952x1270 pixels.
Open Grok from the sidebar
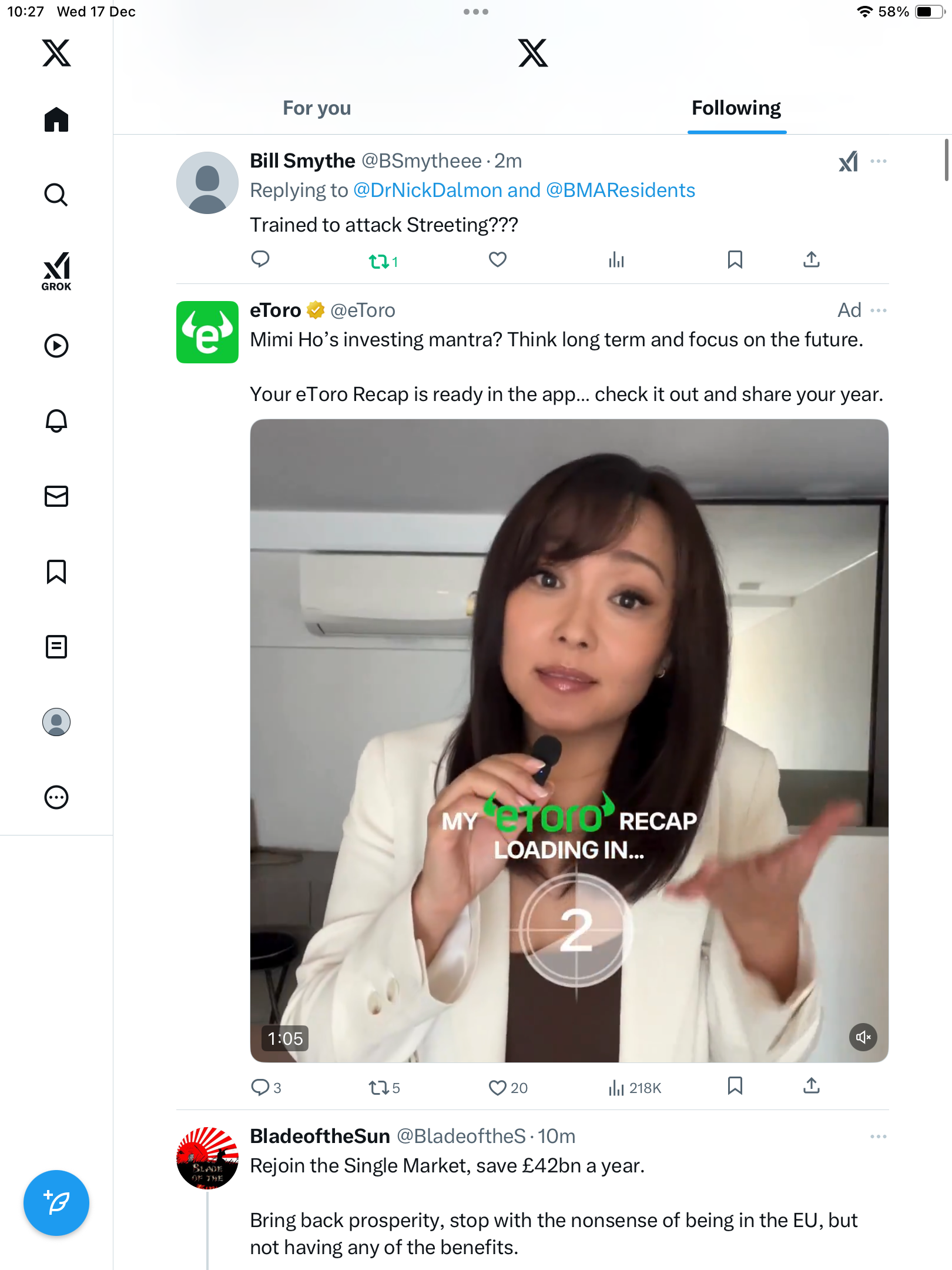tap(56, 271)
